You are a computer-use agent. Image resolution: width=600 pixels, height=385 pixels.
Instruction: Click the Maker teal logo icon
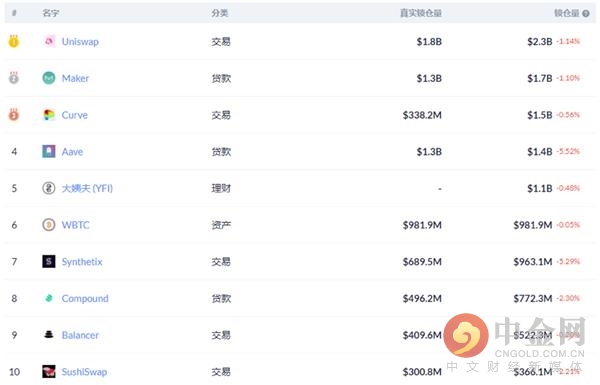pos(49,78)
